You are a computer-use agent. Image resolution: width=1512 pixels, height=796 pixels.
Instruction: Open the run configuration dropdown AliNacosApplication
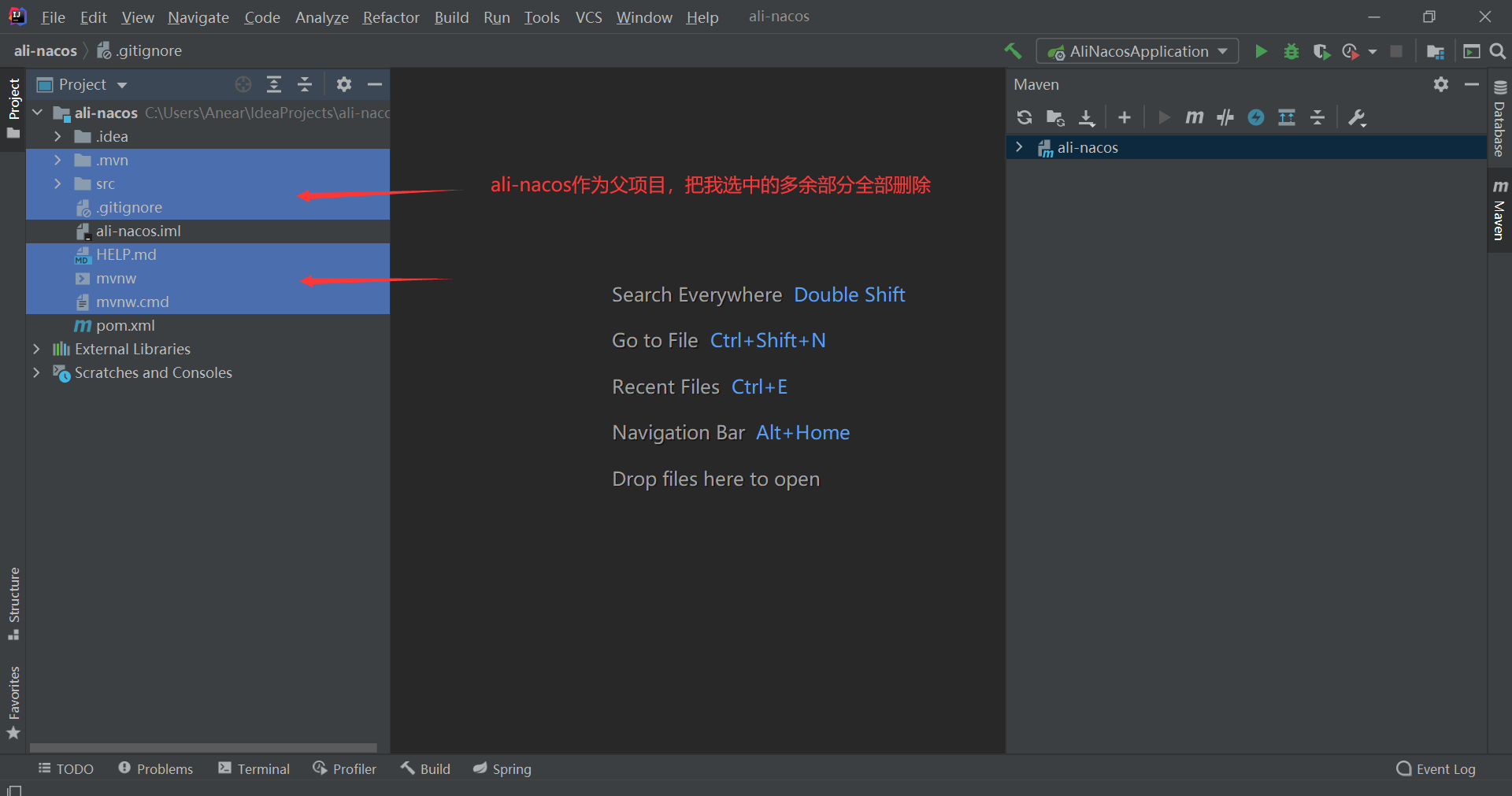tap(1137, 51)
